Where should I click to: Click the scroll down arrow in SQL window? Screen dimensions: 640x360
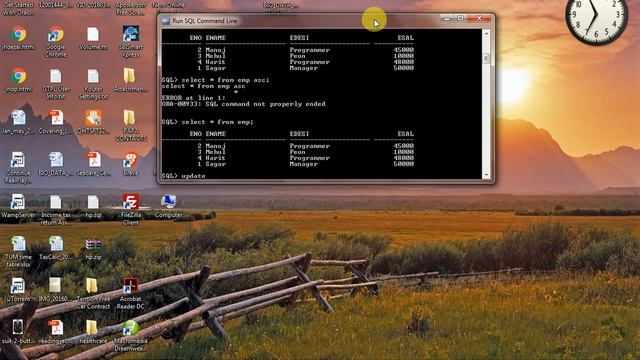486,175
